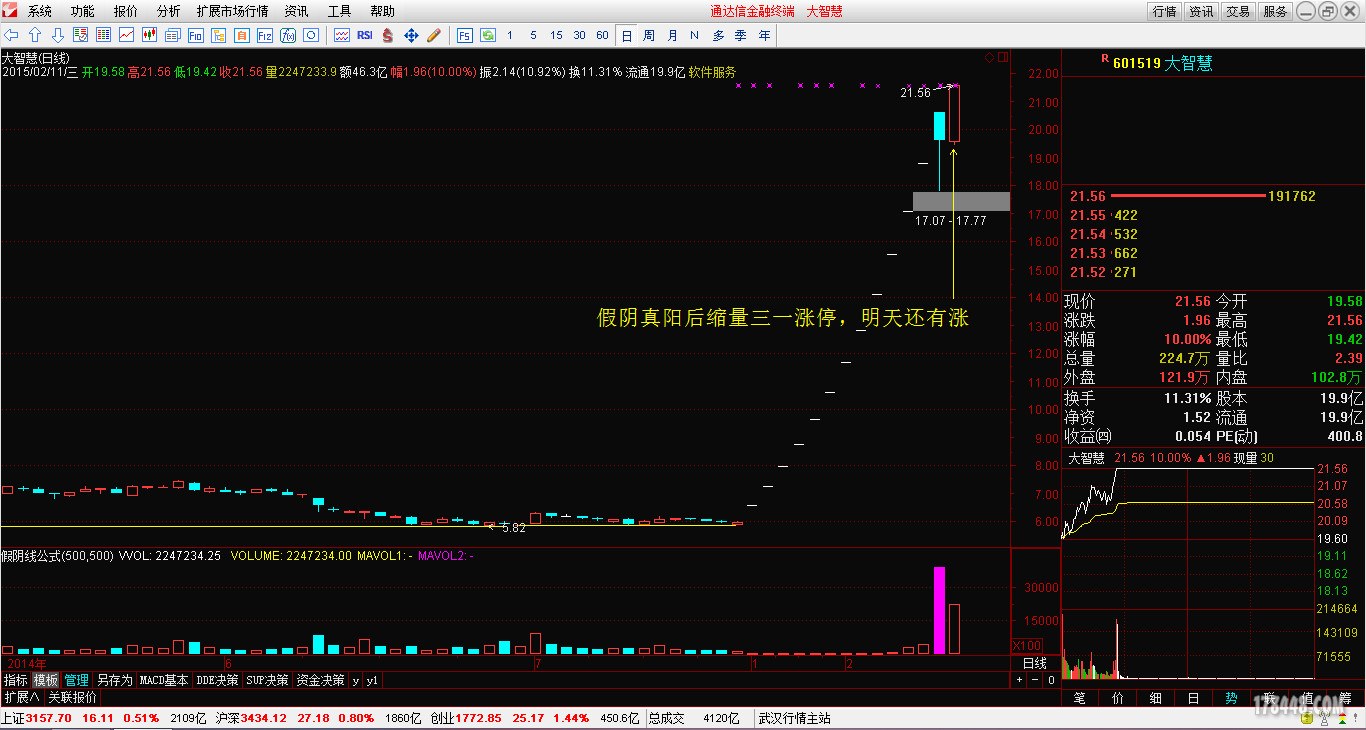Image resolution: width=1366 pixels, height=730 pixels.
Task: Click the 服务 button at top right
Action: (x=1275, y=11)
